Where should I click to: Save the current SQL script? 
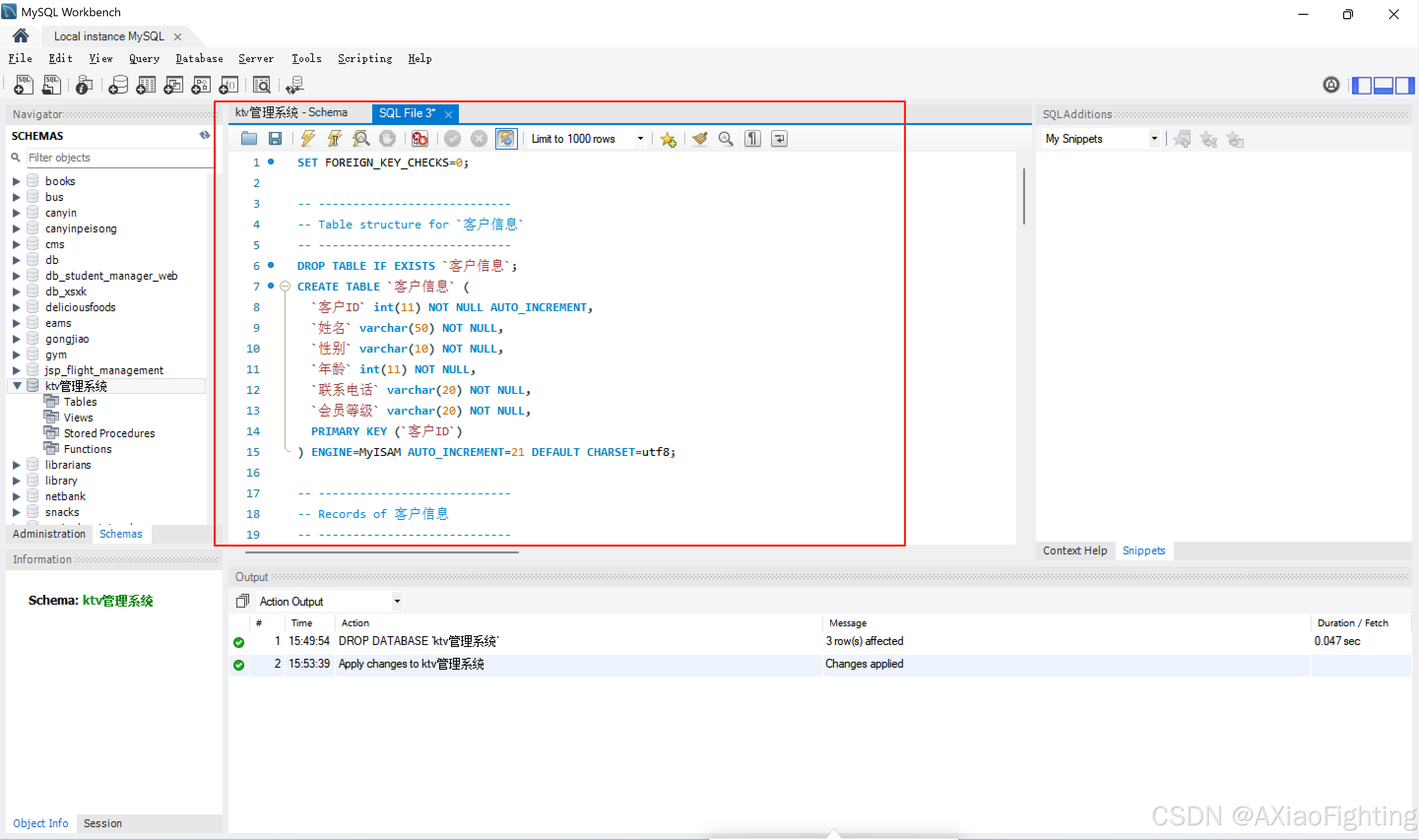click(x=276, y=139)
